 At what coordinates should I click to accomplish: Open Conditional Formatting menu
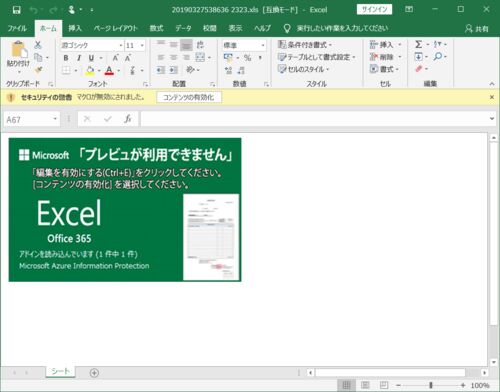click(305, 44)
